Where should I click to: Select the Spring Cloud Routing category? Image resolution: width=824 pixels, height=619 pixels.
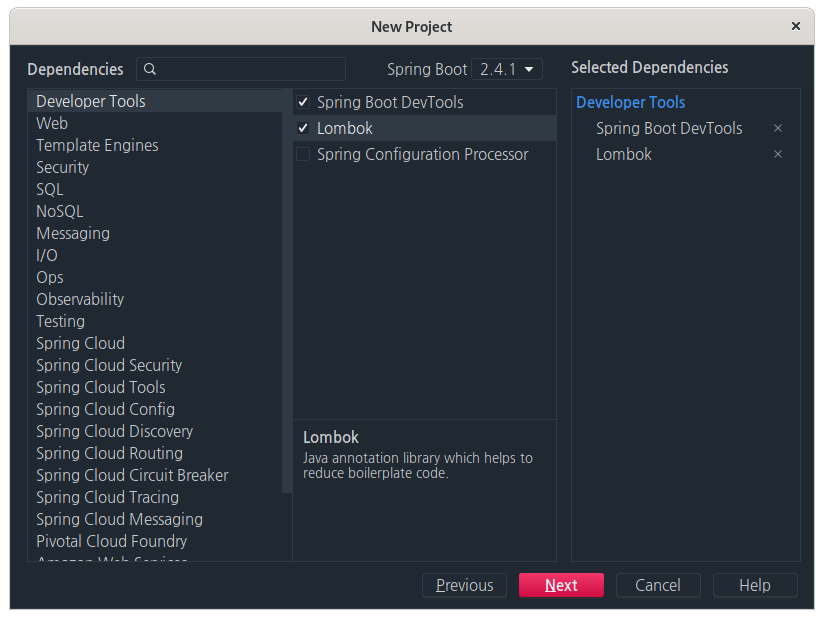click(x=155, y=453)
